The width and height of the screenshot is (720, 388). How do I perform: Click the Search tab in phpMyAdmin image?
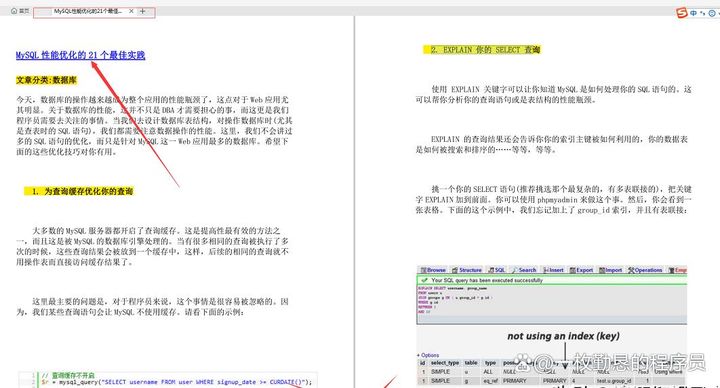524,270
